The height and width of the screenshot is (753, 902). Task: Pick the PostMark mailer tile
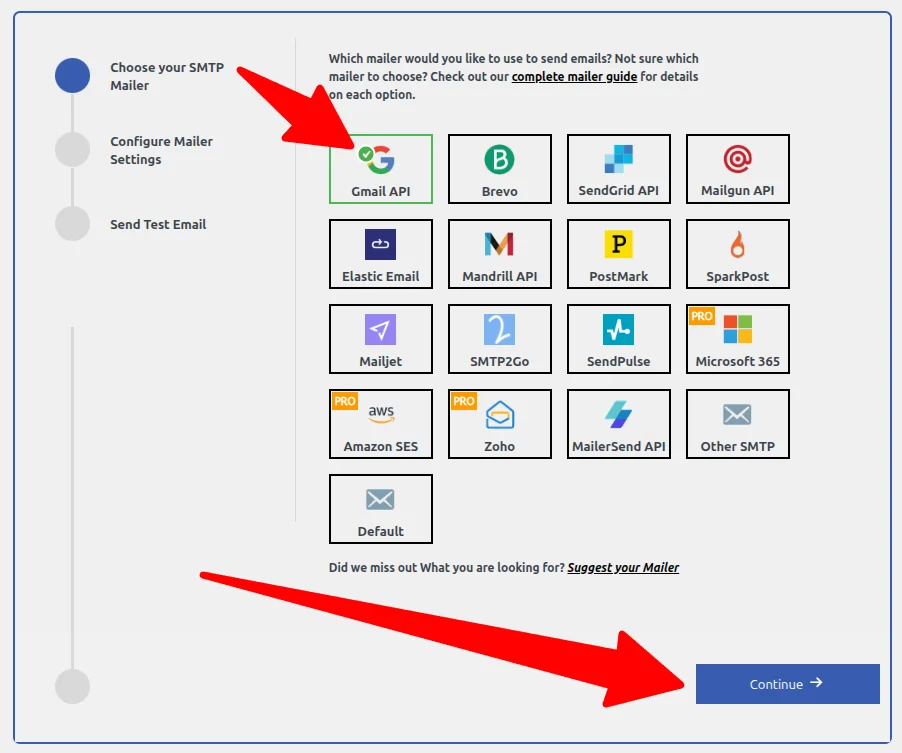(618, 254)
